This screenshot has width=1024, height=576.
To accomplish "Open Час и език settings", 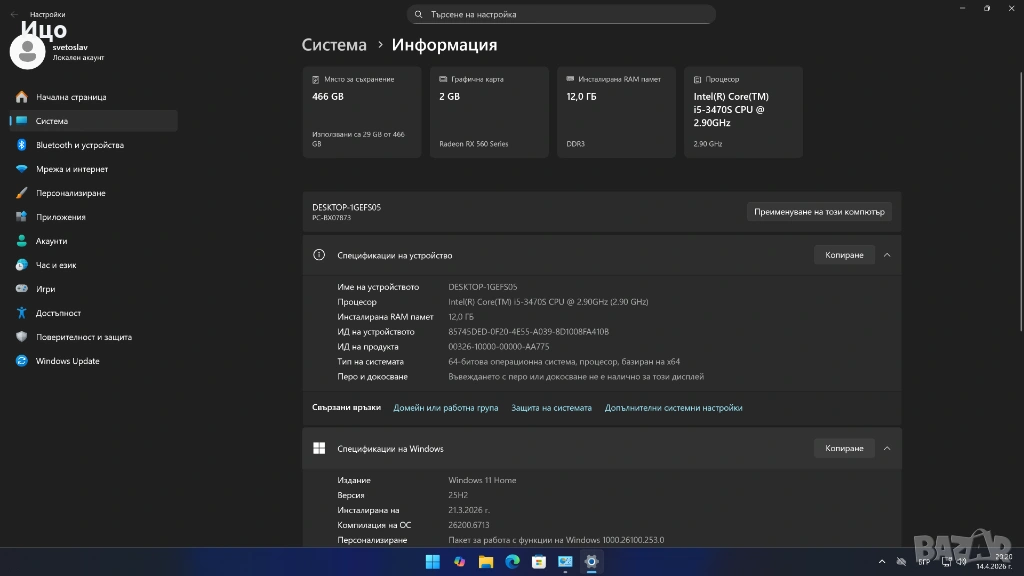I will pos(56,265).
